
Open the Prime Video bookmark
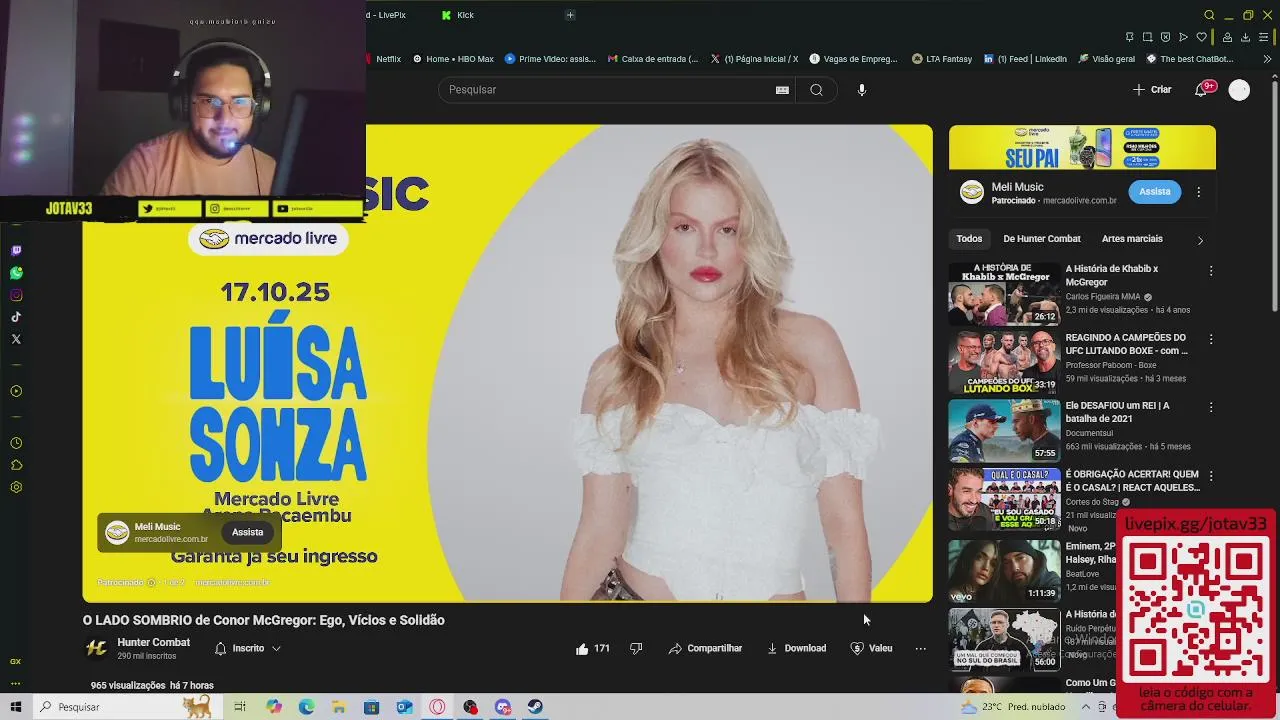coord(551,59)
